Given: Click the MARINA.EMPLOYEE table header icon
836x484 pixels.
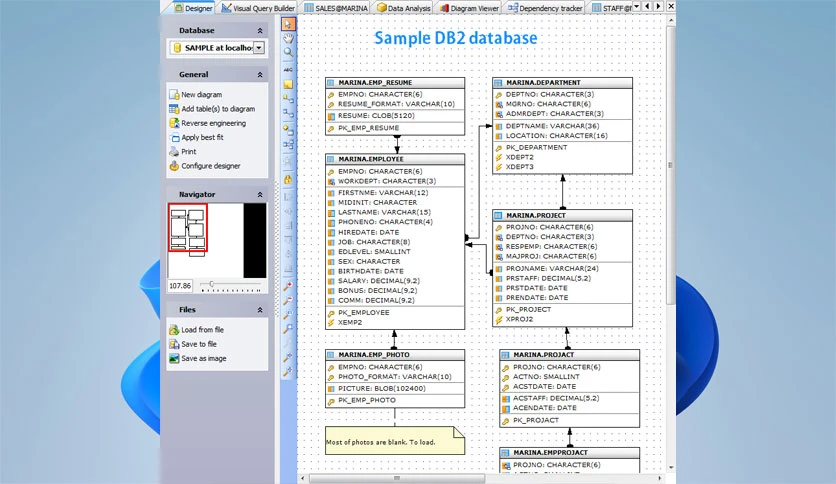Looking at the screenshot, I should [x=331, y=159].
